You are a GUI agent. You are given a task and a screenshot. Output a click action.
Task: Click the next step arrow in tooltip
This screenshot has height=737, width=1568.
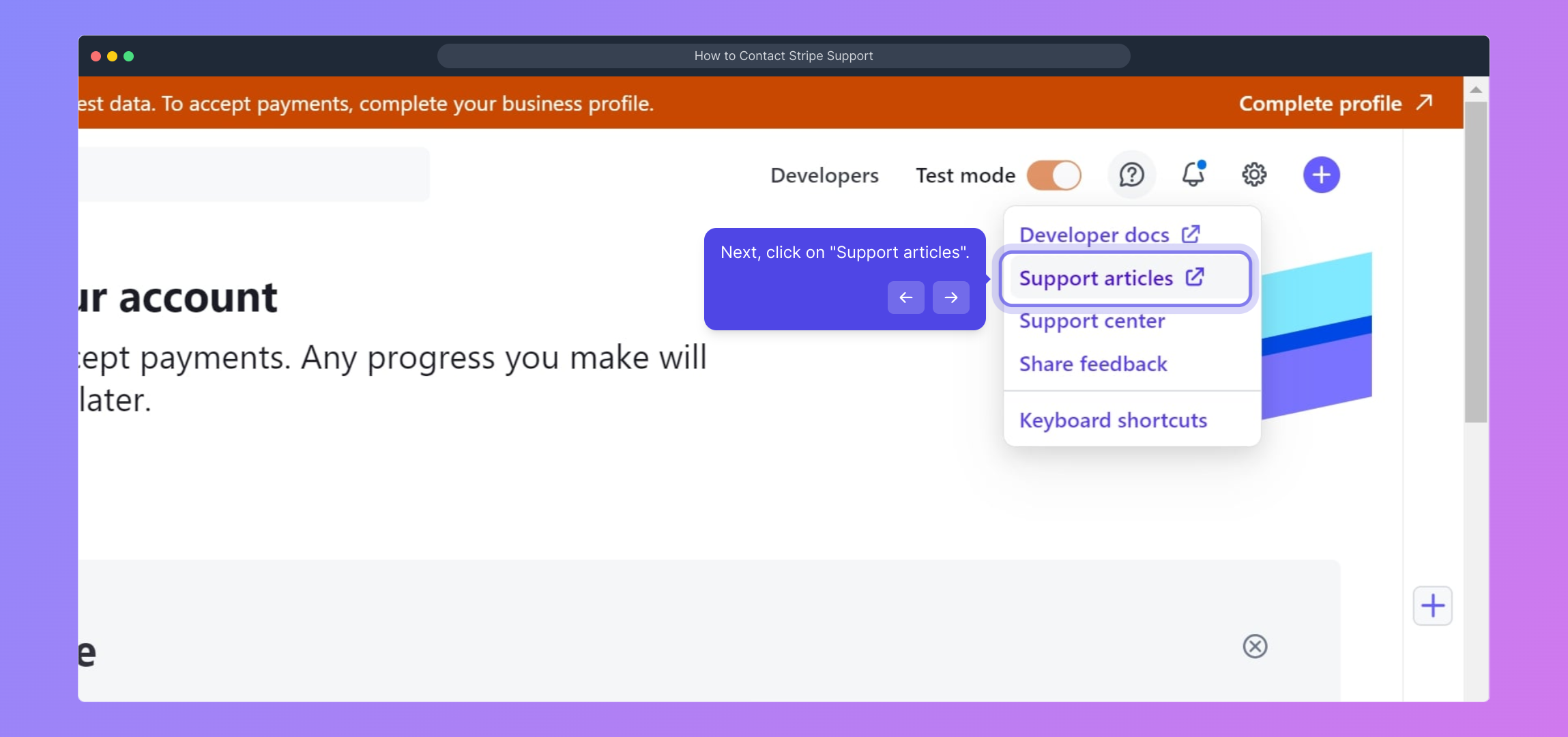click(950, 298)
